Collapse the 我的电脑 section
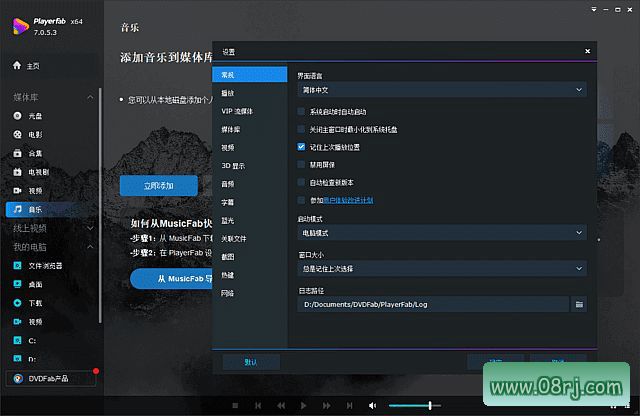Image resolution: width=640 pixels, height=416 pixels. click(90, 247)
